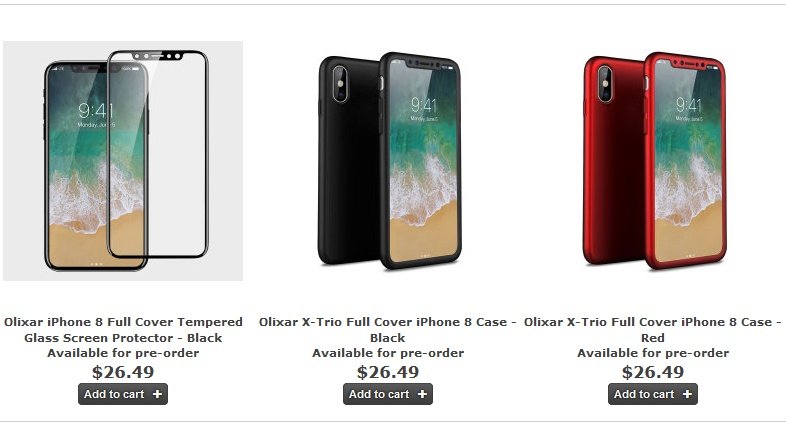Click the plus icon under the screen protector
This screenshot has width=786, height=443.
(157, 394)
